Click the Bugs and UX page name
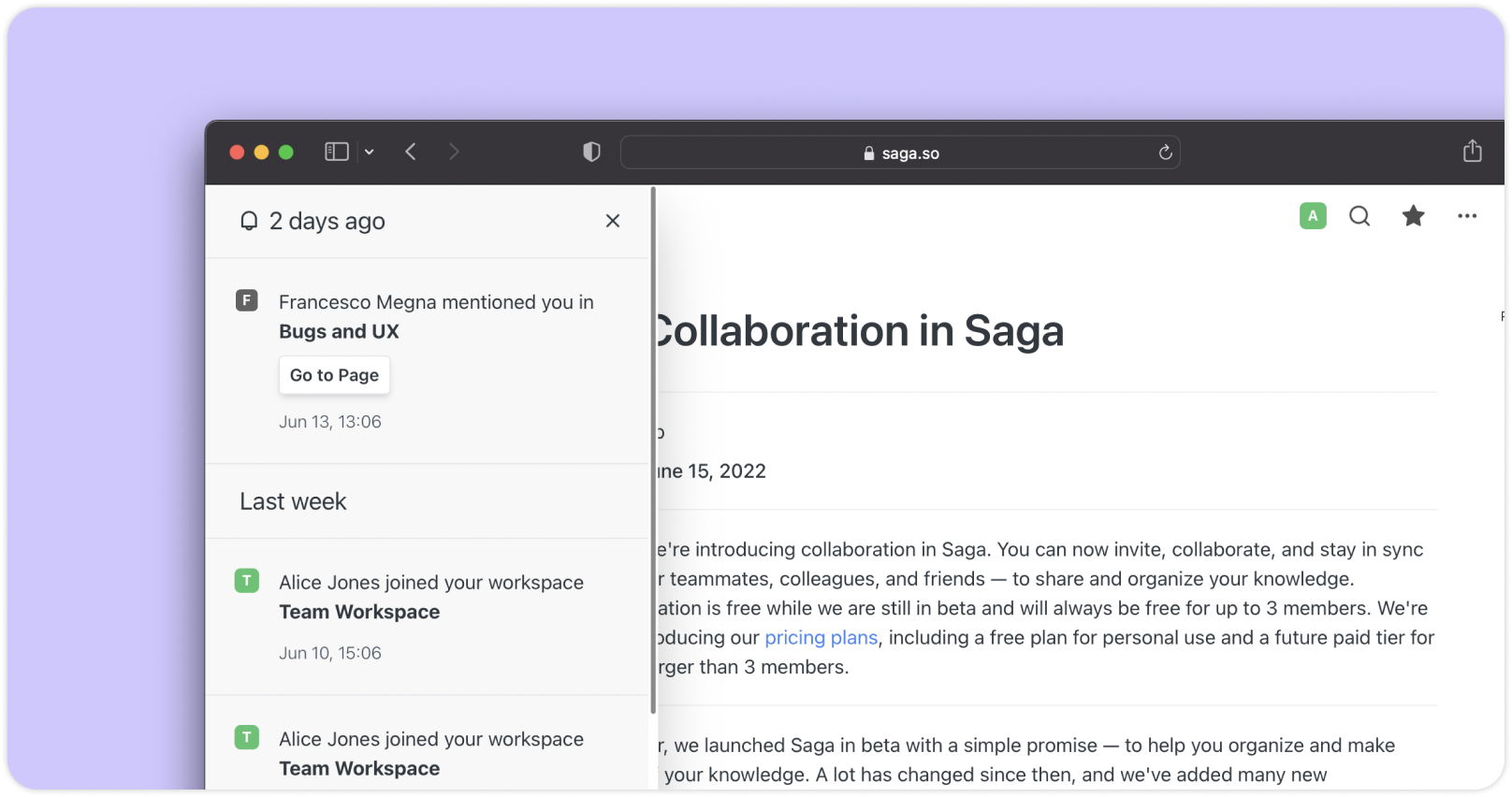 (339, 331)
